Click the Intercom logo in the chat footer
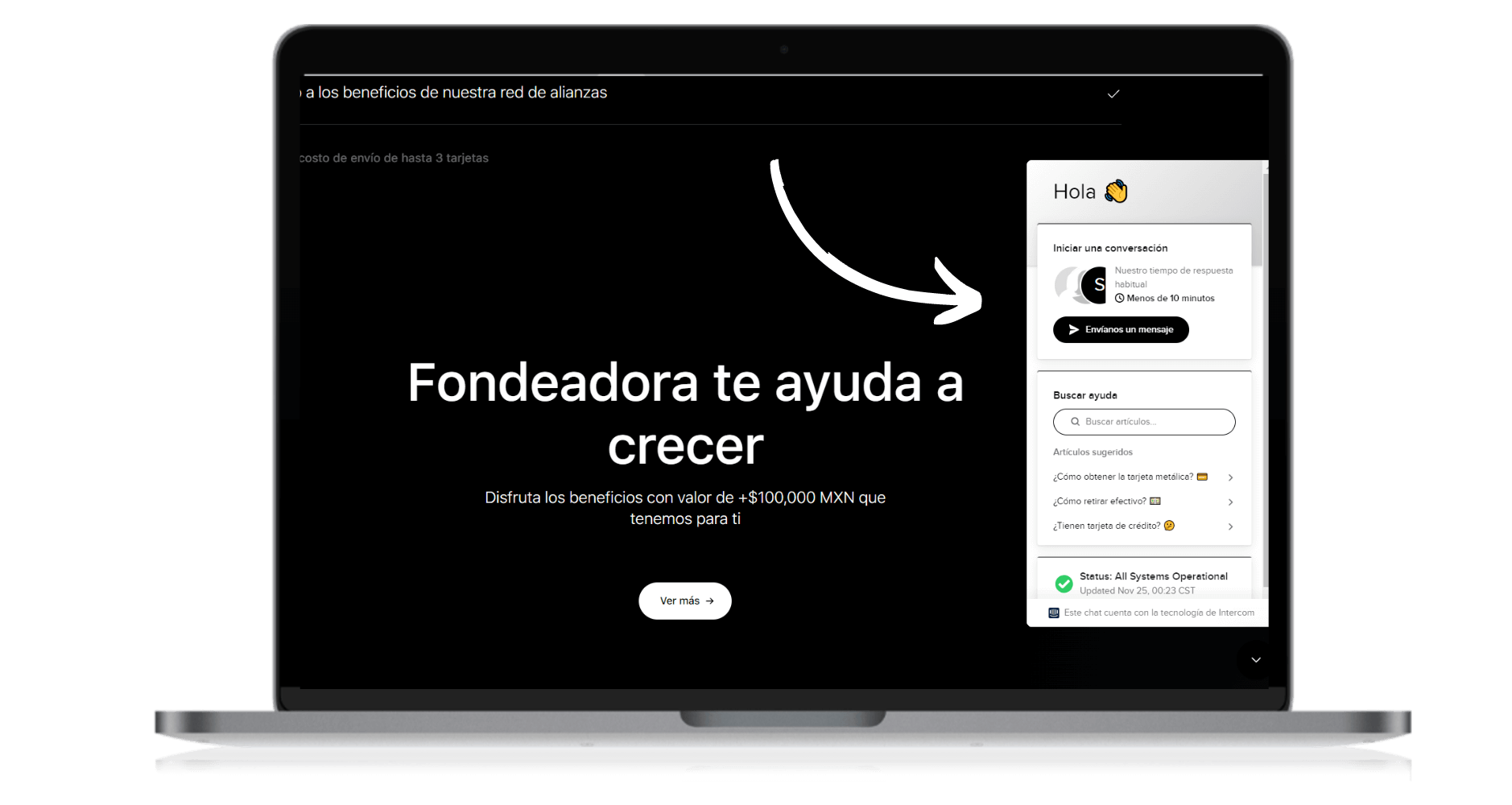1512x805 pixels. [1054, 613]
